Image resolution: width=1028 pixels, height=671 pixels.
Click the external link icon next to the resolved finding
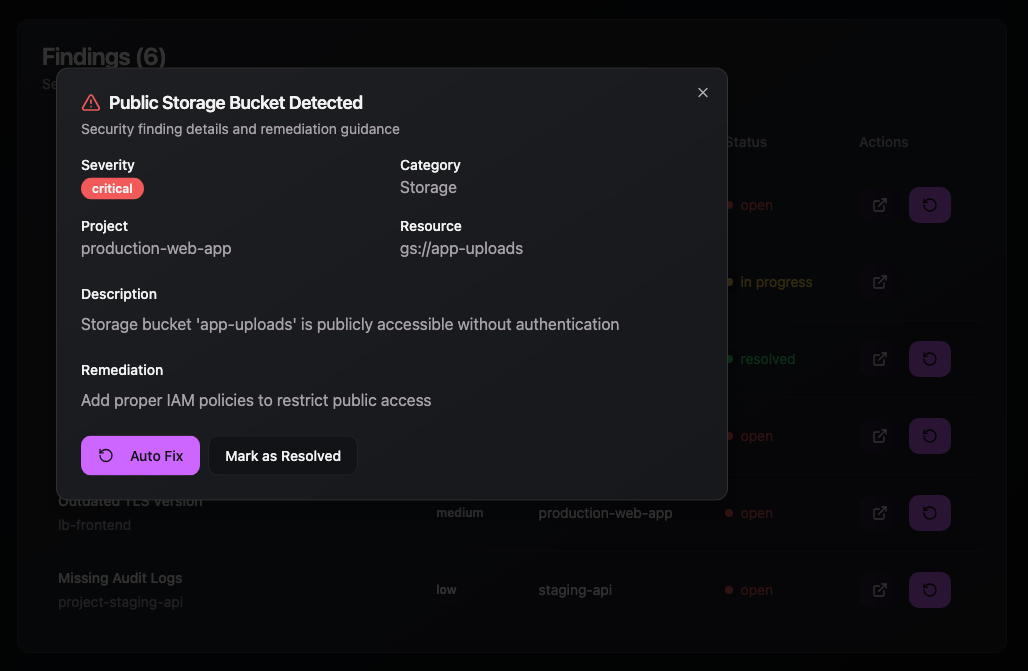pyautogui.click(x=878, y=359)
